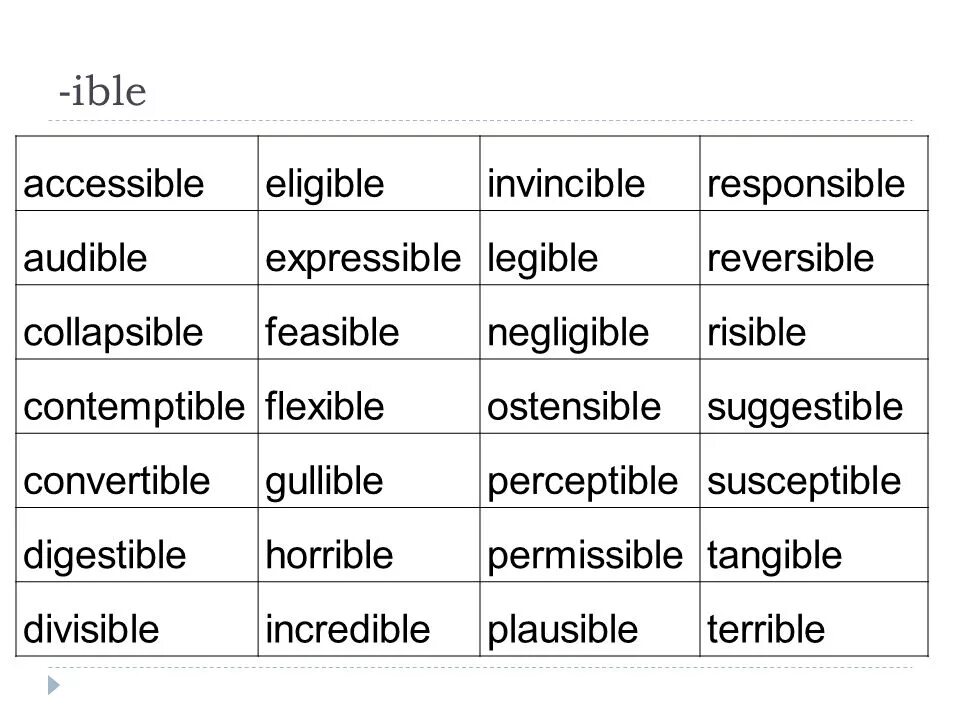Image resolution: width=960 pixels, height=720 pixels.
Task: Click the word 'contemptible'
Action: [x=134, y=407]
